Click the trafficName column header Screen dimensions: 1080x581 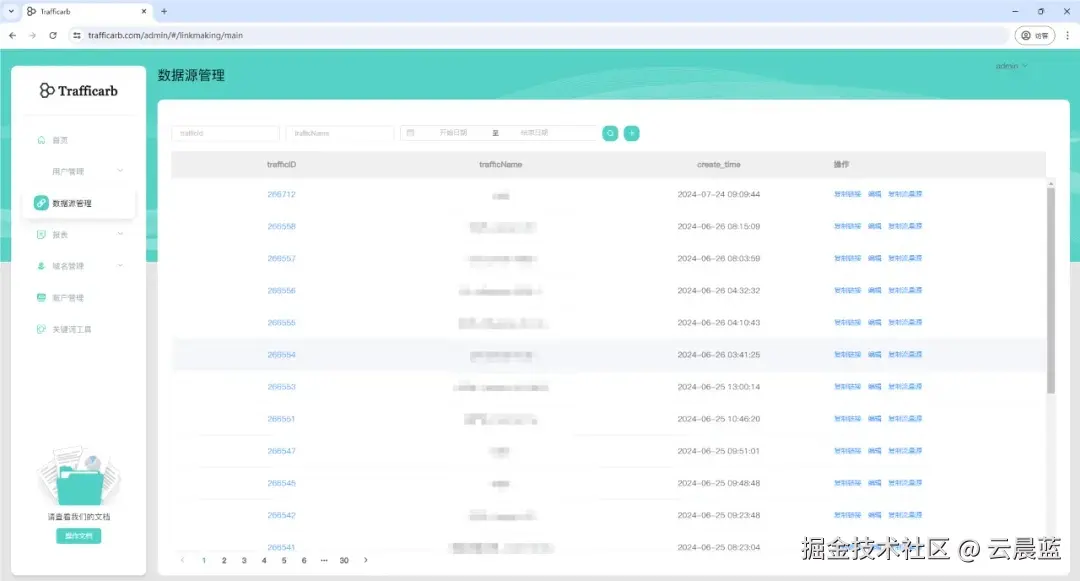(x=501, y=165)
